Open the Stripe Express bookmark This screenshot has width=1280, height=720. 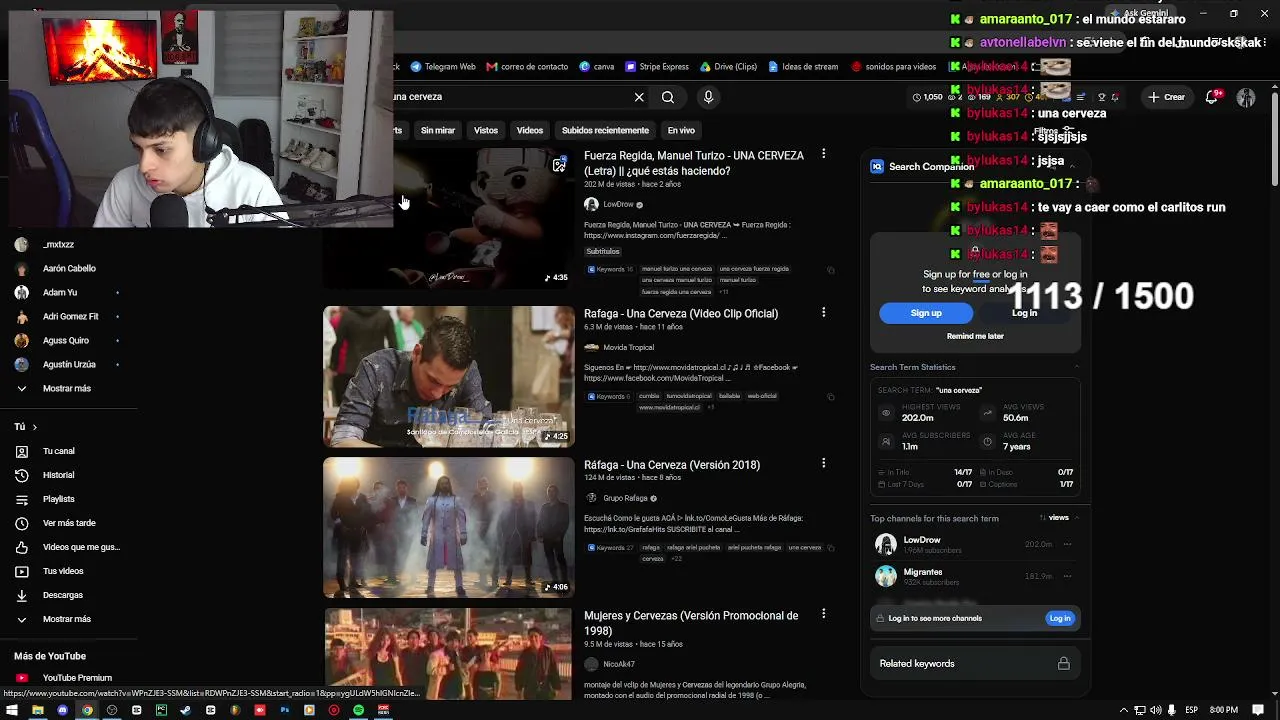[657, 67]
